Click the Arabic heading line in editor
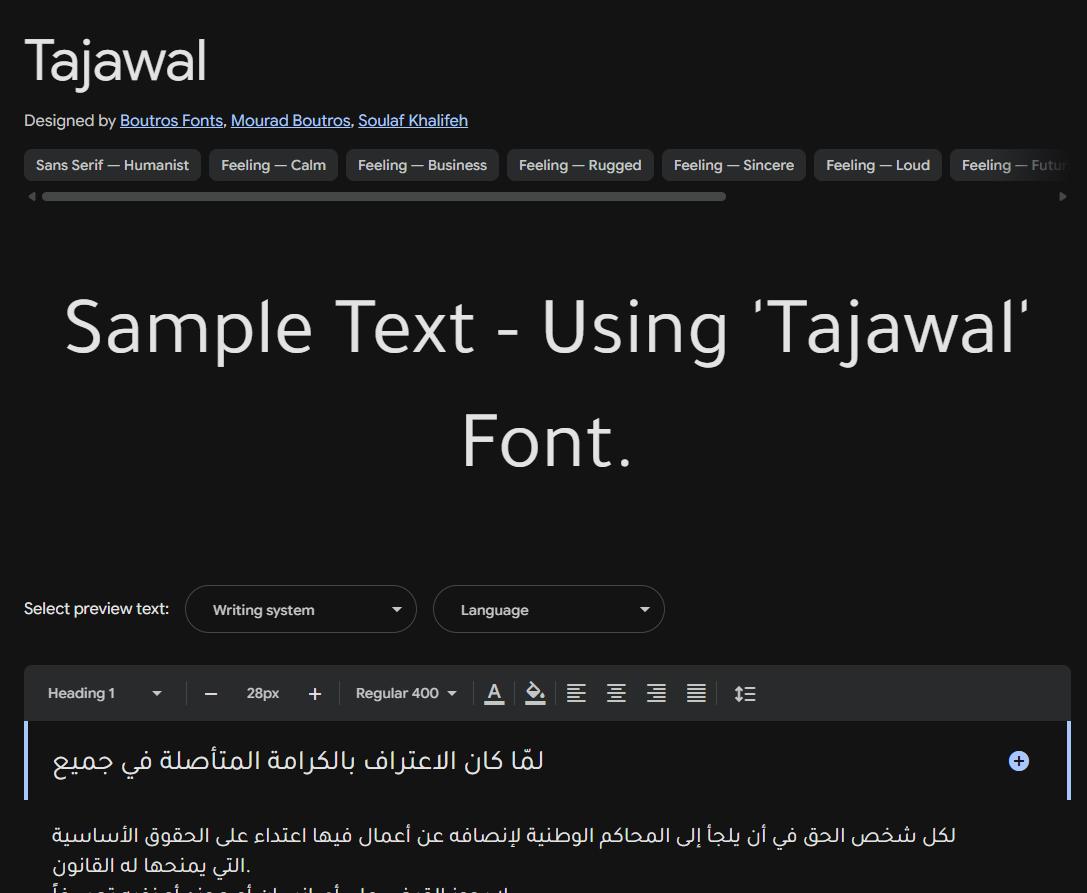This screenshot has width=1087, height=893. [x=298, y=761]
